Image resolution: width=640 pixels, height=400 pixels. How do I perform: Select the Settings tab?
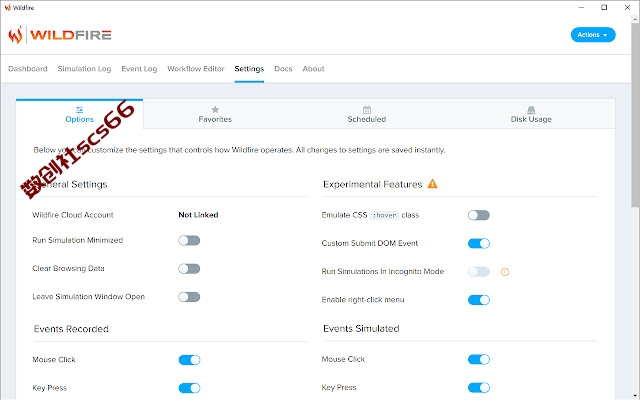point(249,69)
